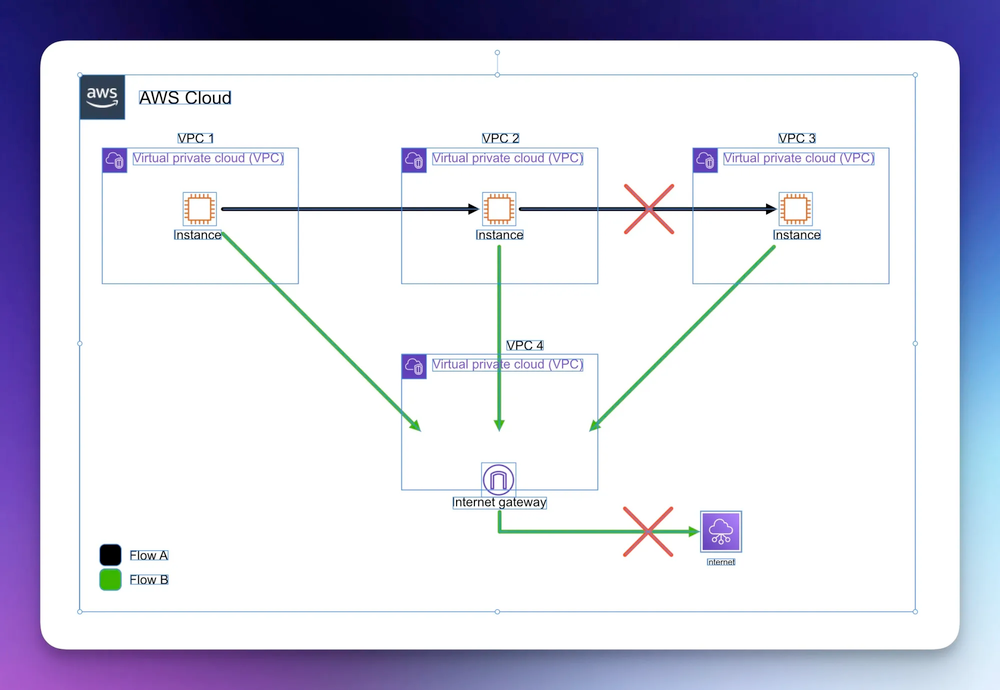Click the bottom-left corner selection handle
The image size is (1000, 690).
[x=80, y=612]
